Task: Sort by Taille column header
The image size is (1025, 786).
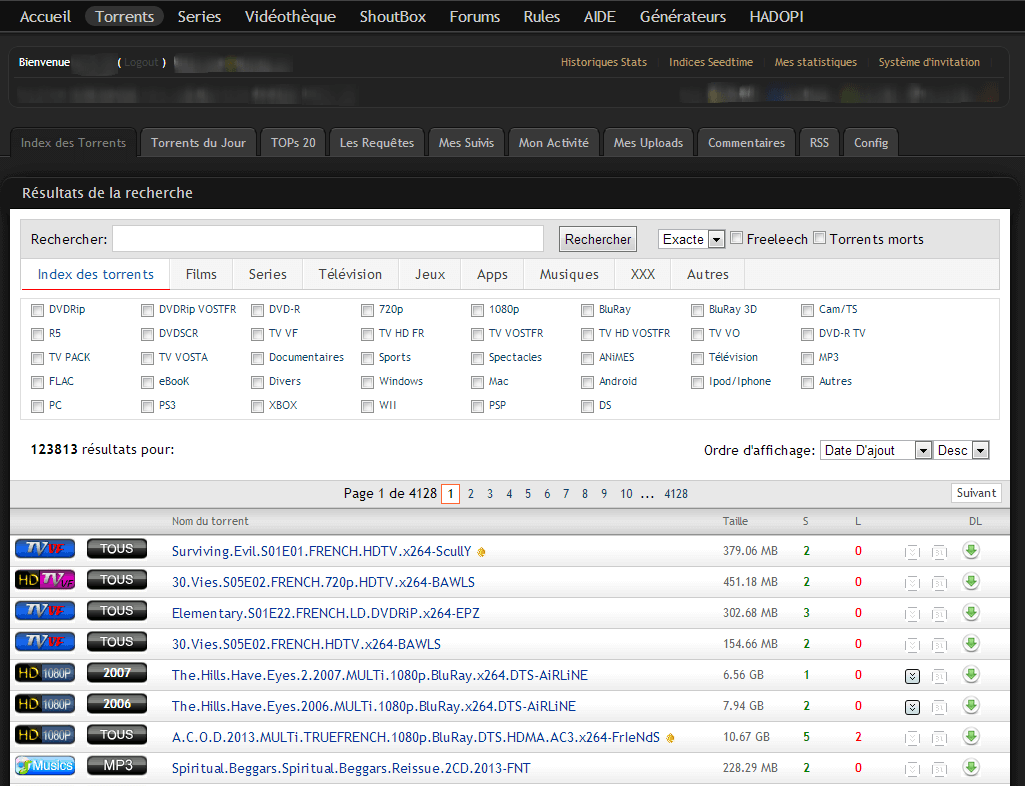Action: pyautogui.click(x=735, y=521)
